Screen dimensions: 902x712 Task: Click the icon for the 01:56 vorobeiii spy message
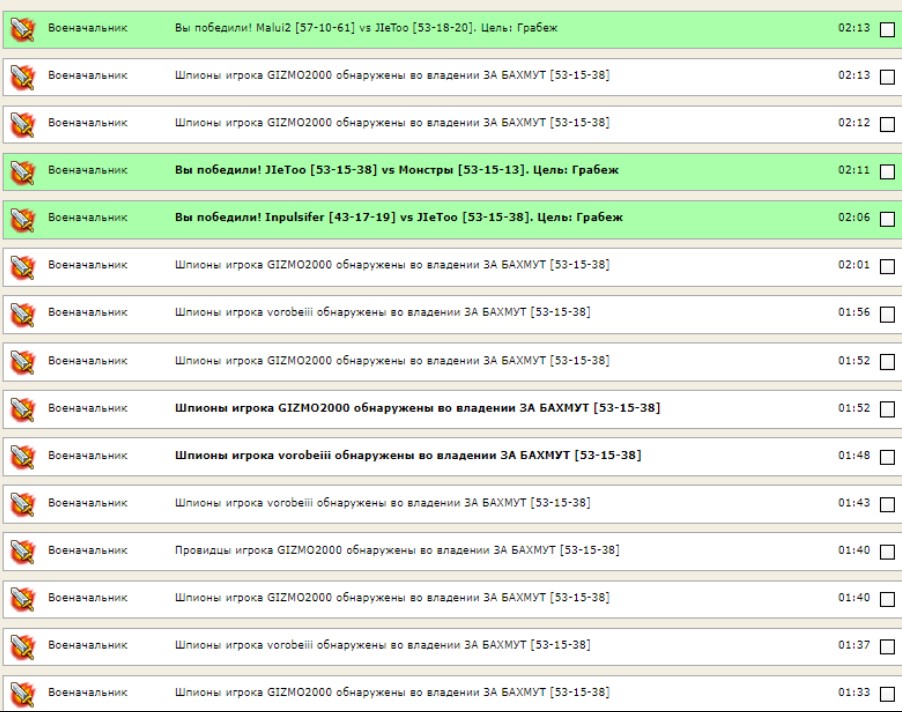tap(22, 314)
